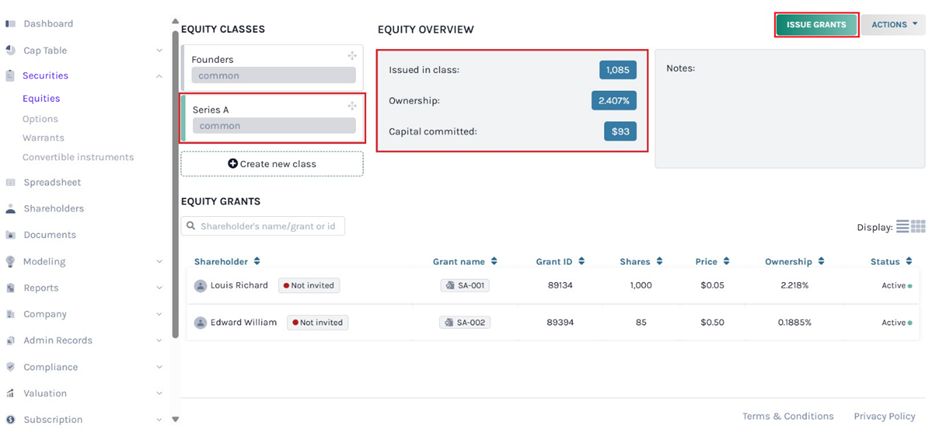939x433 pixels.
Task: Expand the Valuation chevron
Action: coord(159,393)
